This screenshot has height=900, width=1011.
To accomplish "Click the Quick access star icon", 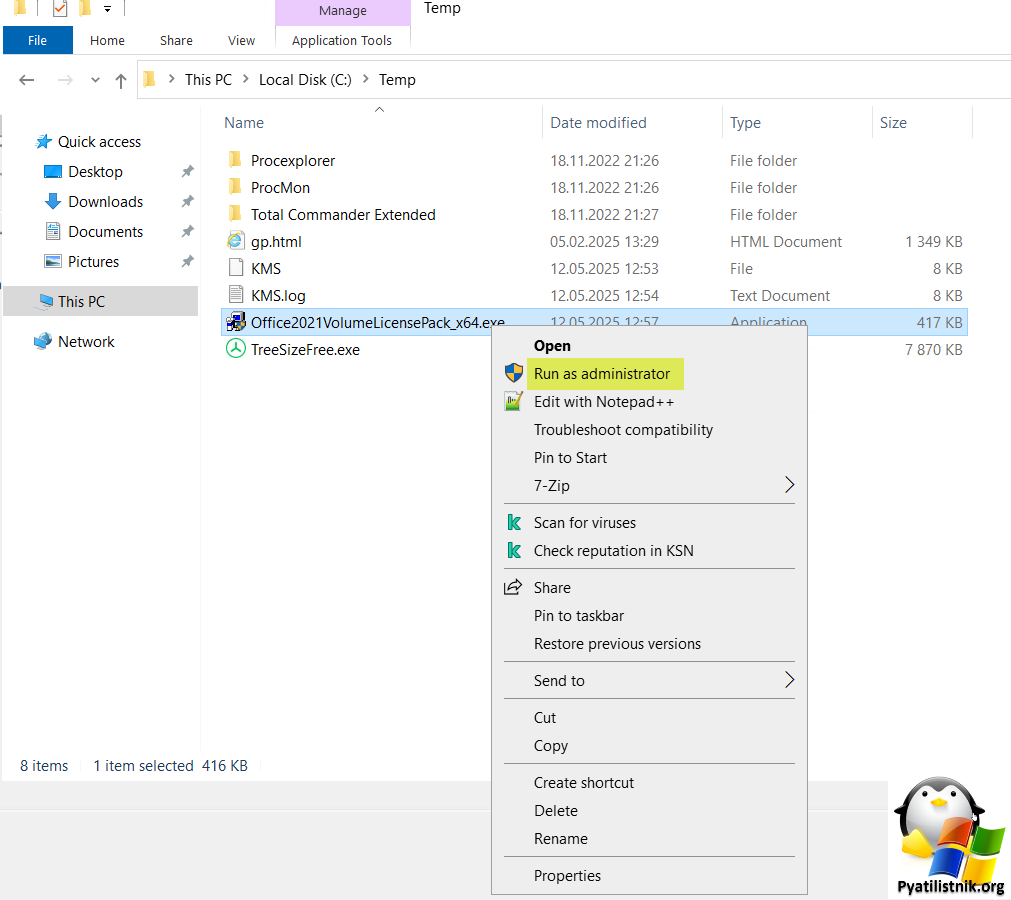I will [43, 141].
